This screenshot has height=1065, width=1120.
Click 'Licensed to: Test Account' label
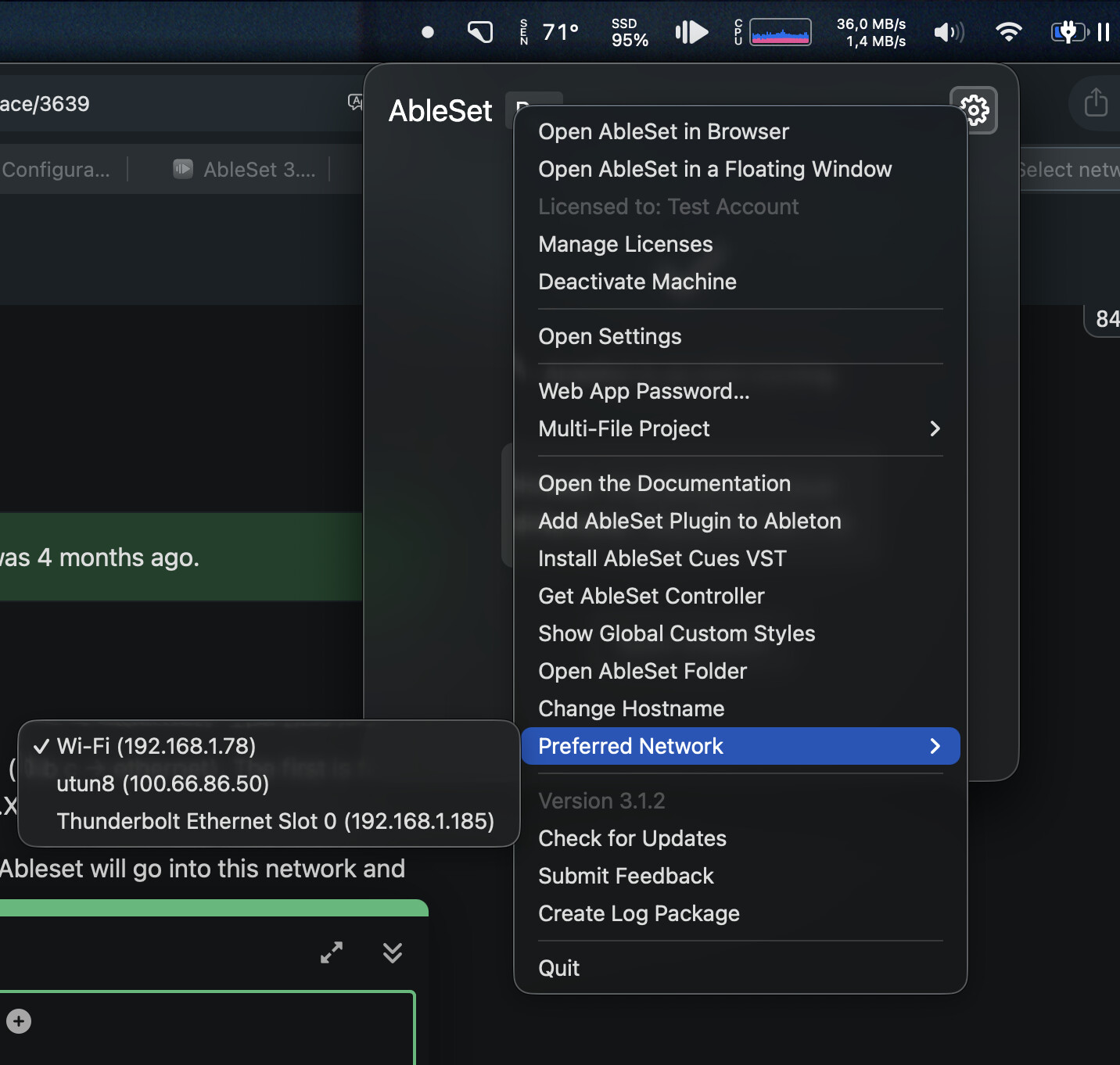[x=669, y=206]
